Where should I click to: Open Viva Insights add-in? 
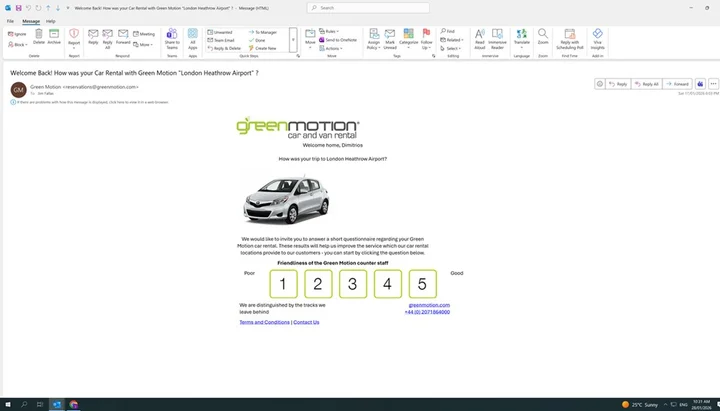(597, 39)
